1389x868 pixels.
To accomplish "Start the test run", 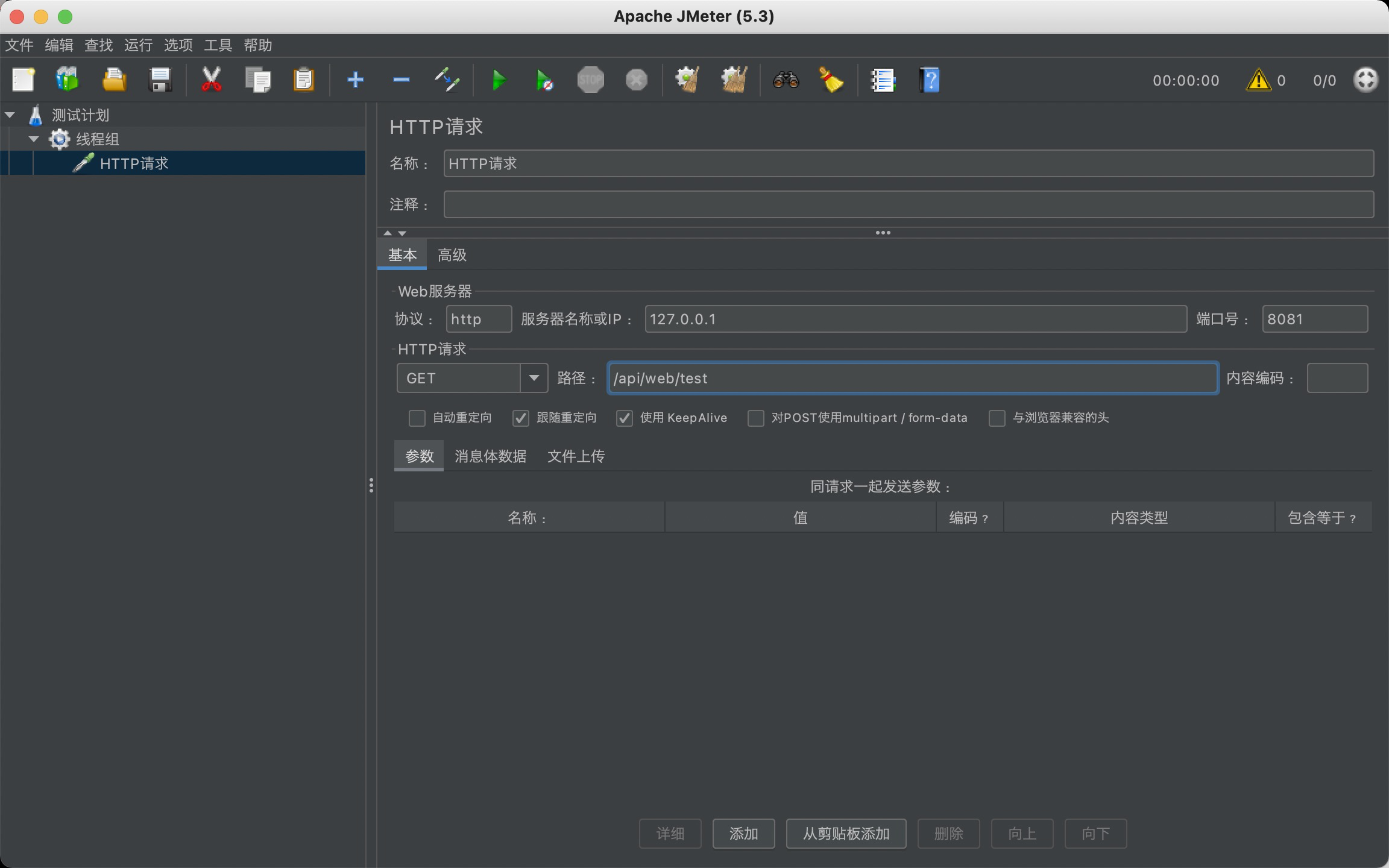I will click(x=498, y=80).
